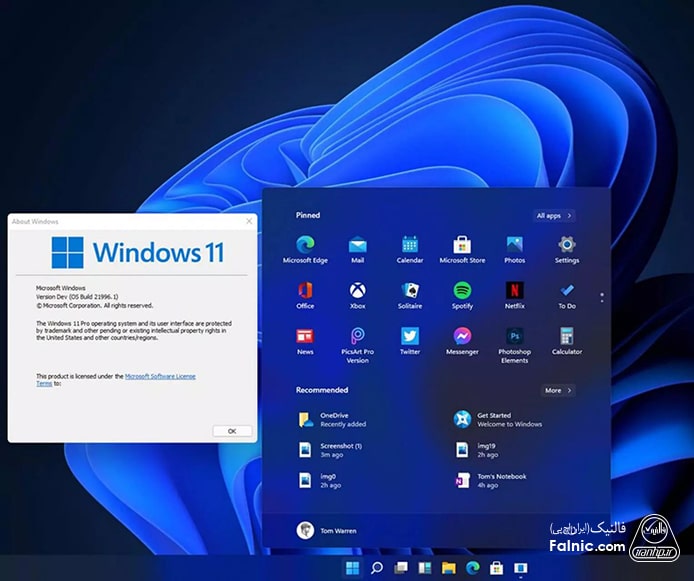The image size is (694, 581).
Task: Open the Microsoft Software License Terms link
Action: (x=160, y=376)
